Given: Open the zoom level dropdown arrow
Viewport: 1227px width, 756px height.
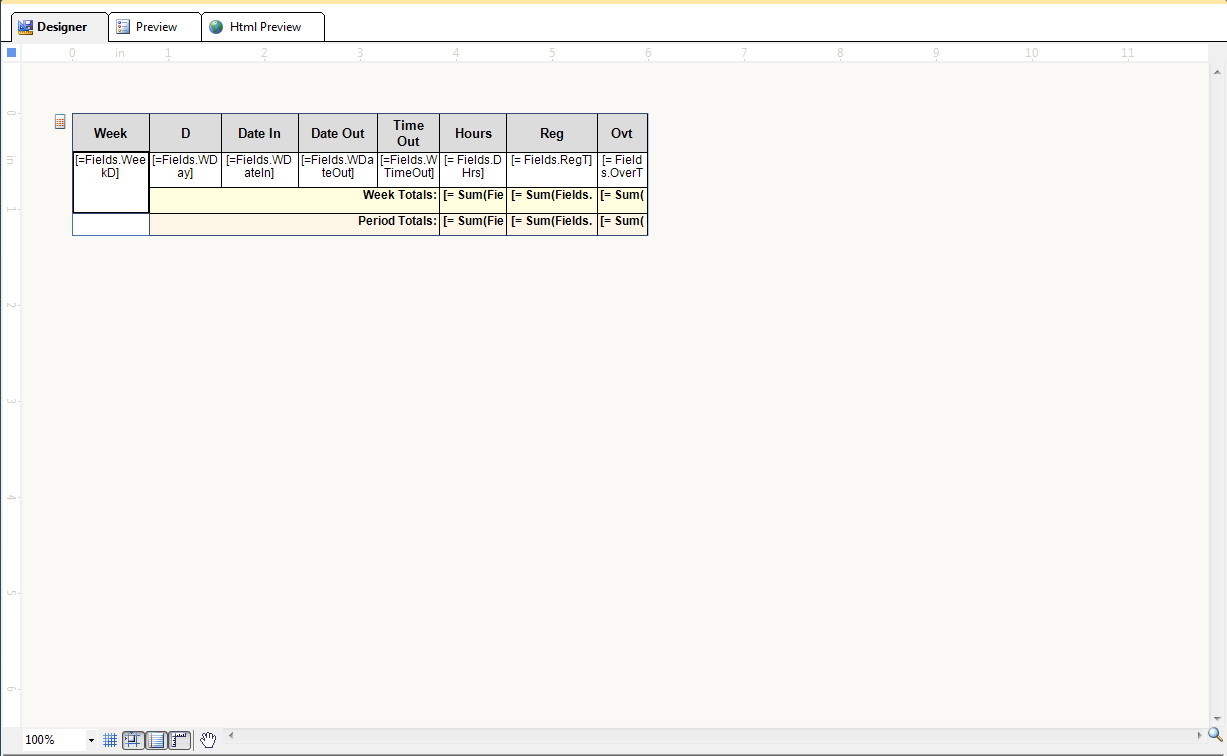Looking at the screenshot, I should 91,740.
